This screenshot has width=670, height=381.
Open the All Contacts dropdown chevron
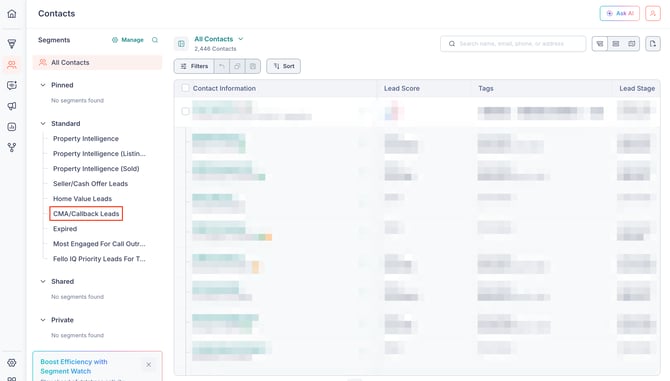pyautogui.click(x=241, y=39)
